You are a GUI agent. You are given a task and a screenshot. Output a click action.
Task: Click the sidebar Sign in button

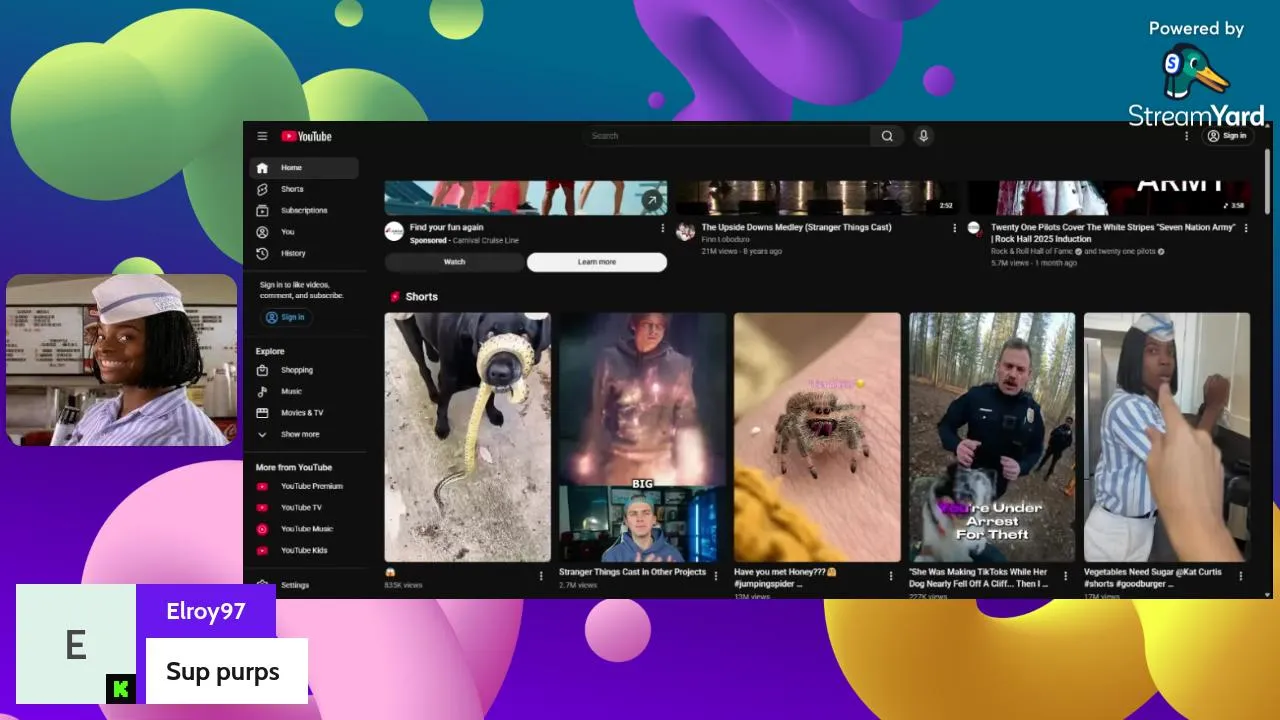(x=286, y=317)
